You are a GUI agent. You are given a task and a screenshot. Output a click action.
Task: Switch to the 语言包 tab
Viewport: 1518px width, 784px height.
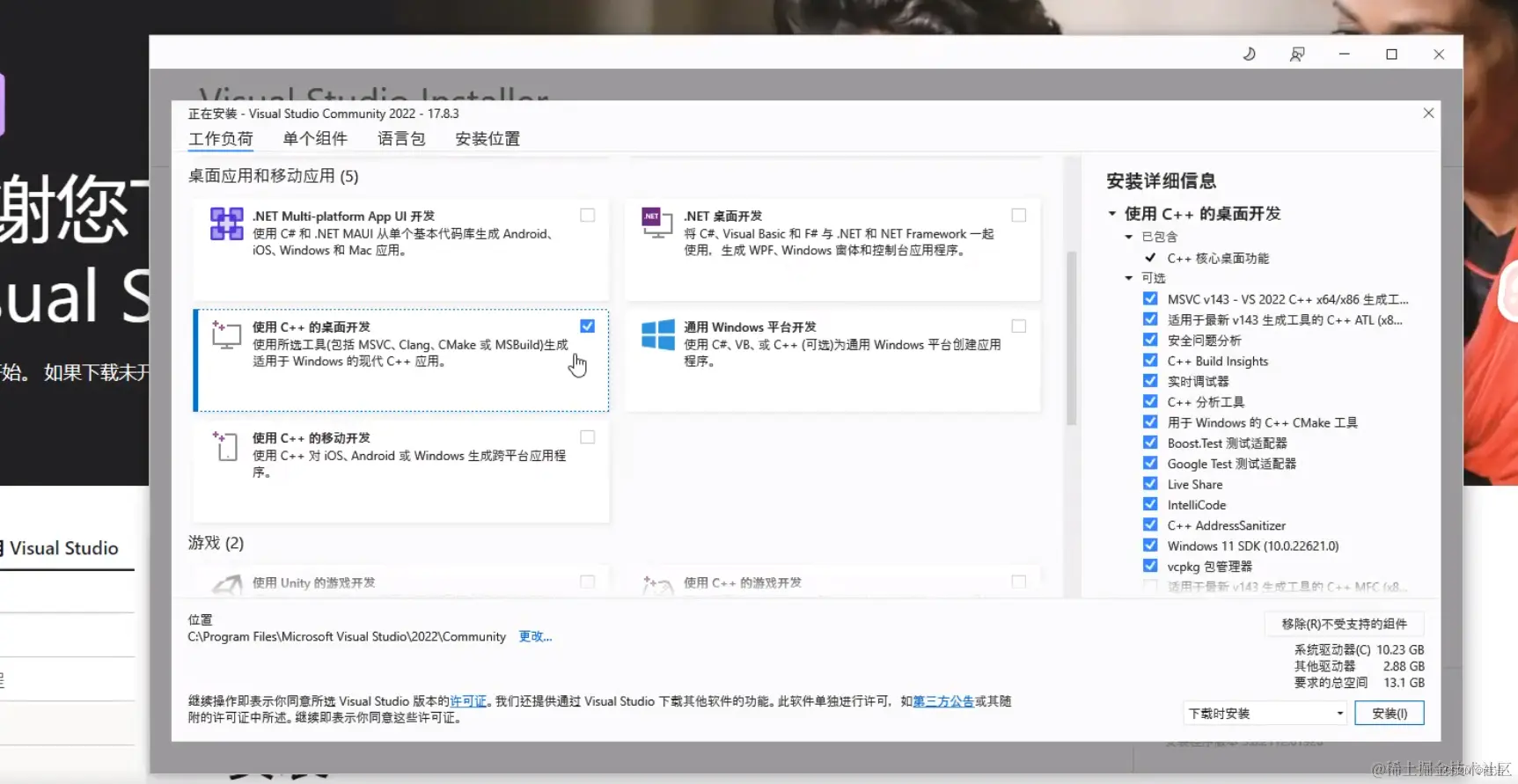[x=401, y=139]
